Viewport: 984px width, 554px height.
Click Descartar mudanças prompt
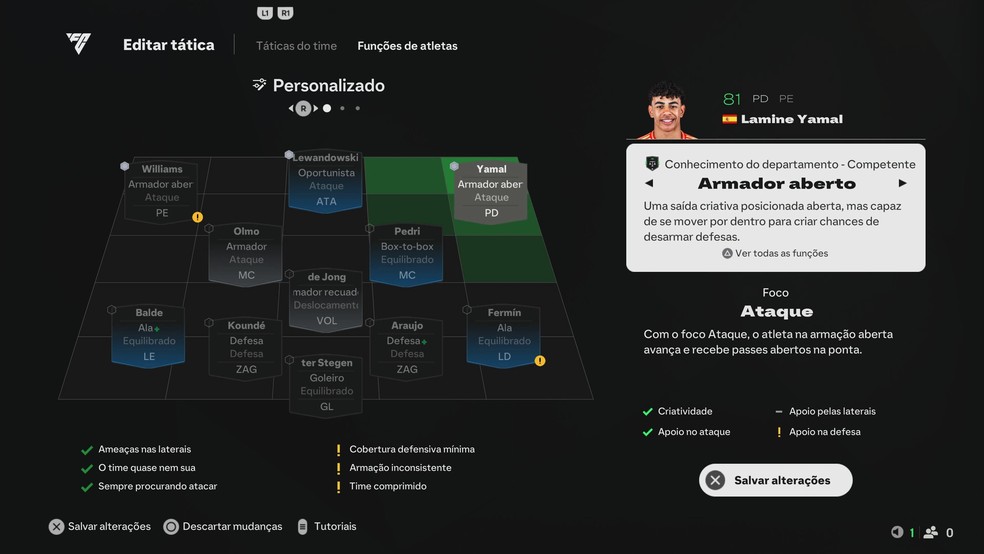(x=223, y=526)
